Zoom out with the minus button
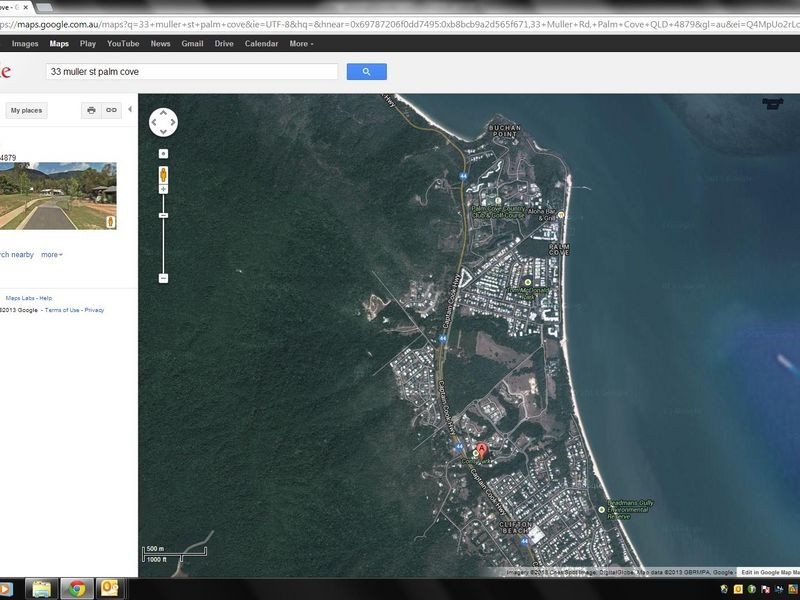This screenshot has width=800, height=600. click(163, 278)
